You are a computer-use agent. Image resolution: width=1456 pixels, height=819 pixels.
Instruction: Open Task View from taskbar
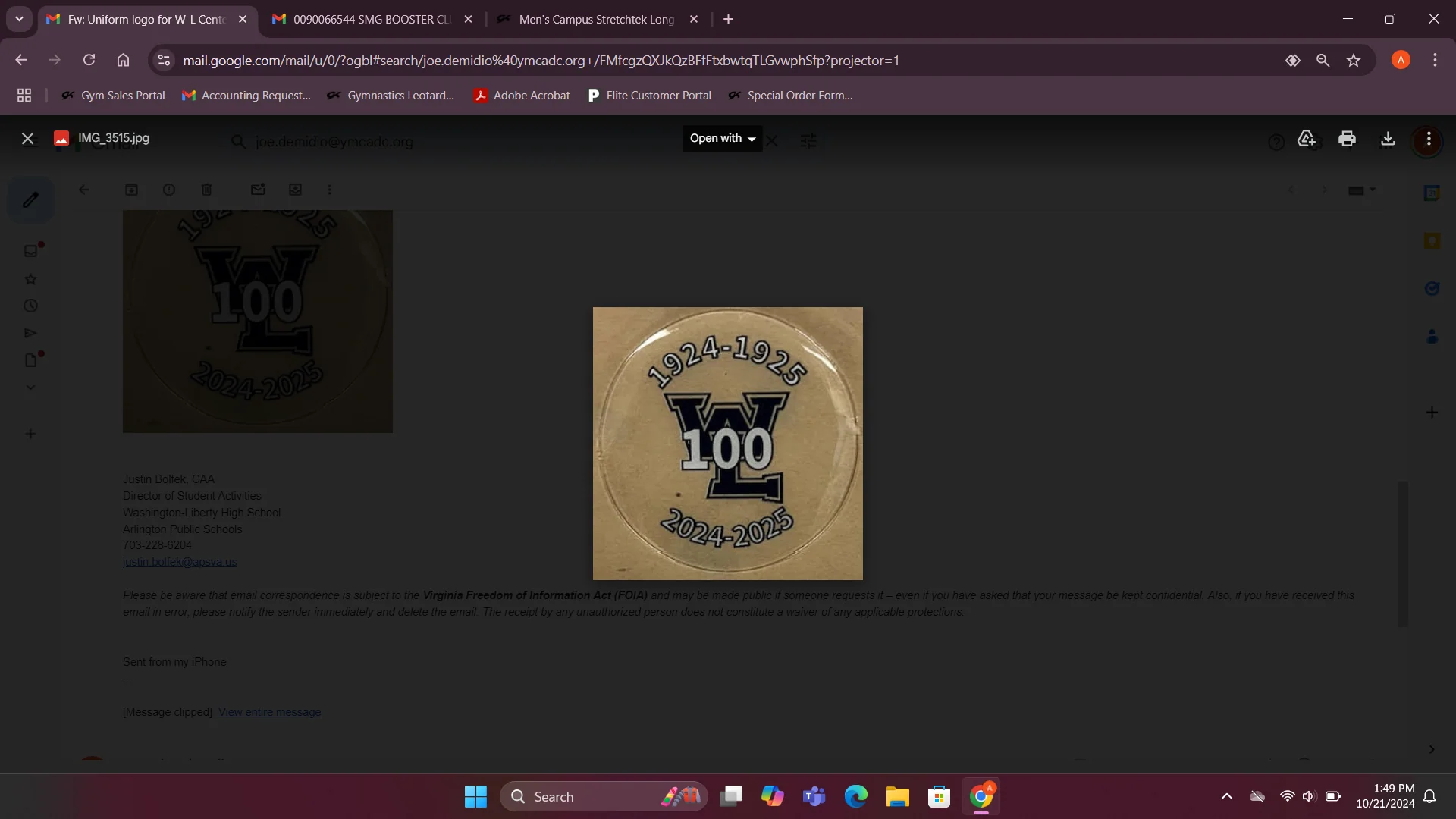731,797
